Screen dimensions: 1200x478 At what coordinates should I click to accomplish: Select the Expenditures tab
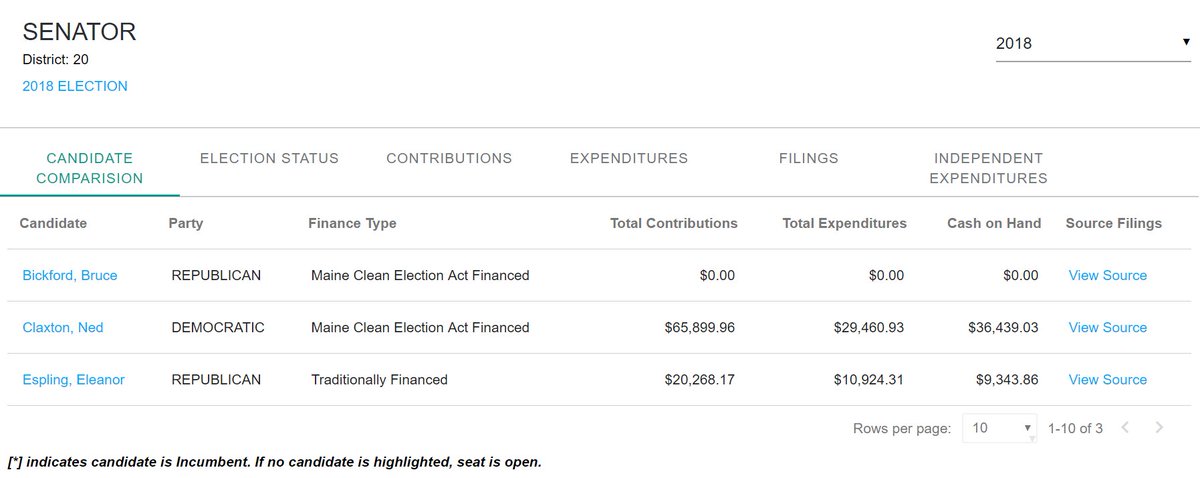point(629,158)
